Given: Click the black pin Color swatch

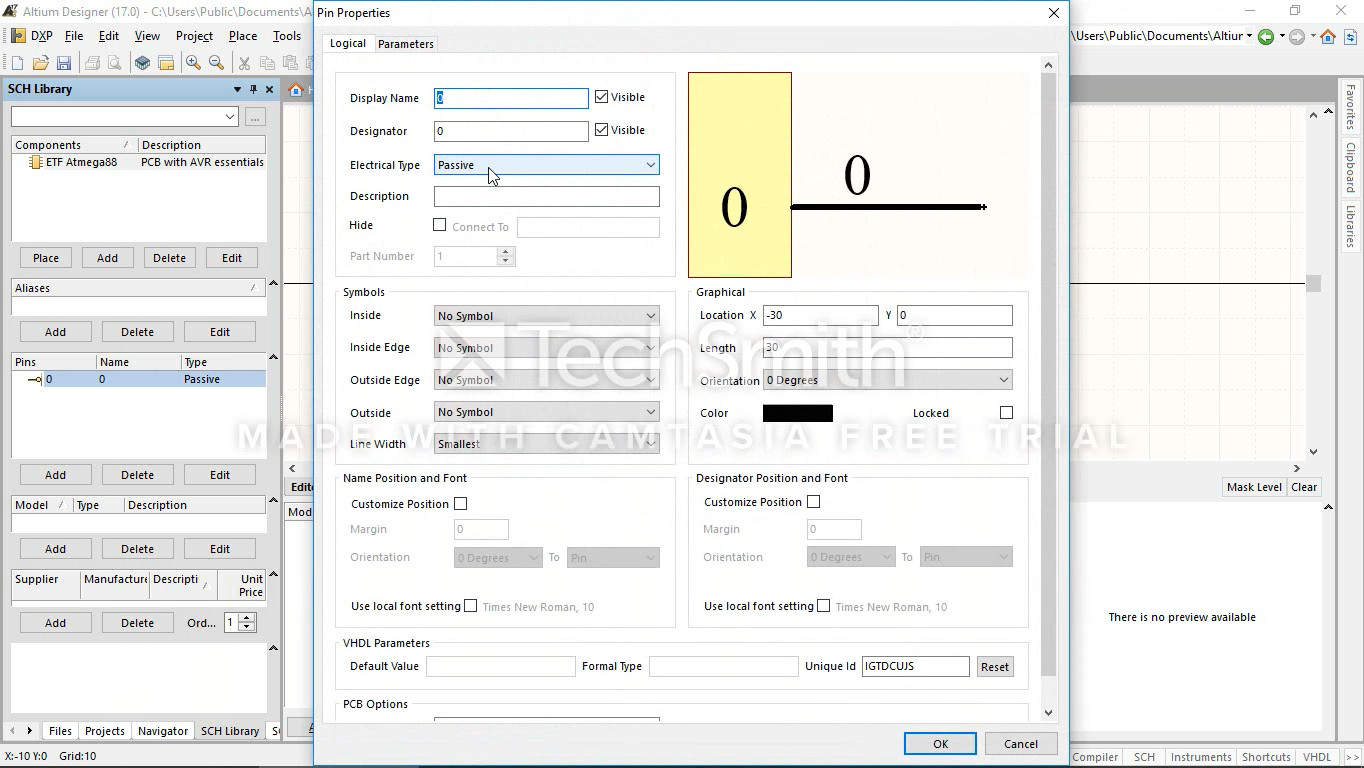Looking at the screenshot, I should pyautogui.click(x=797, y=413).
